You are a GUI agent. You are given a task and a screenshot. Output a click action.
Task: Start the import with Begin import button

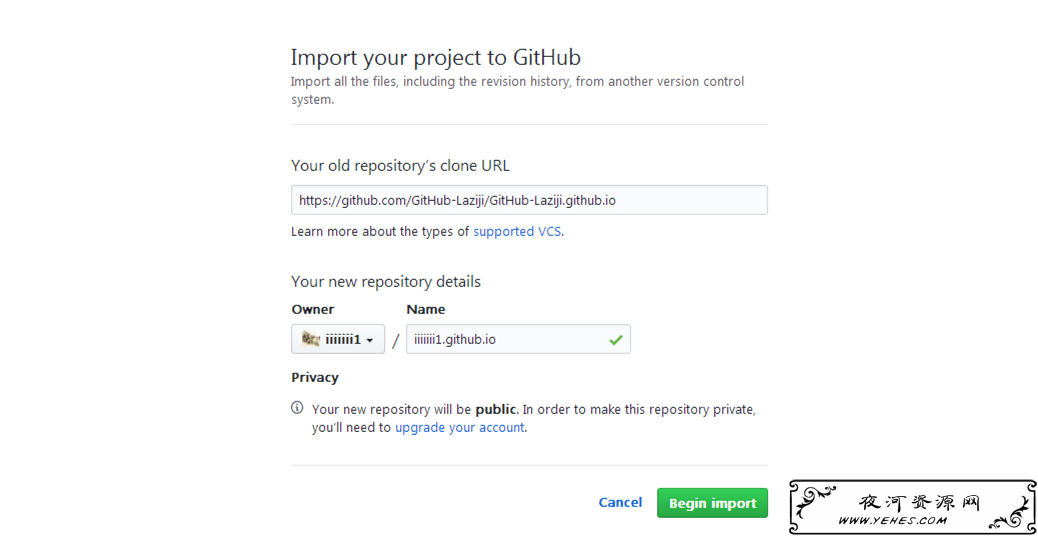[712, 503]
